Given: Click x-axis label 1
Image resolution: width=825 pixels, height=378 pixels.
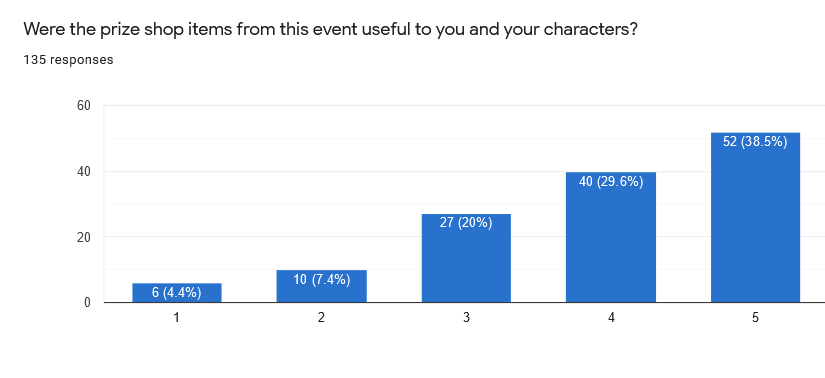Looking at the screenshot, I should (177, 318).
